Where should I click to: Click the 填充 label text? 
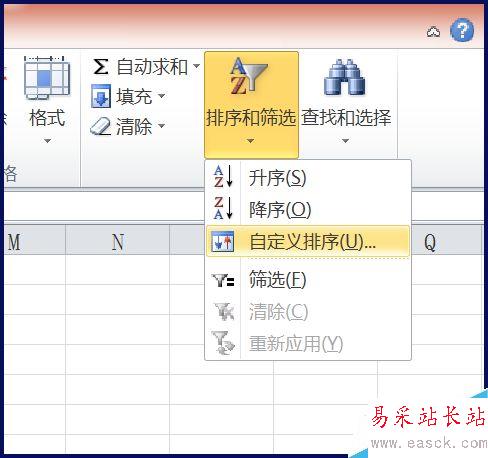pyautogui.click(x=134, y=96)
